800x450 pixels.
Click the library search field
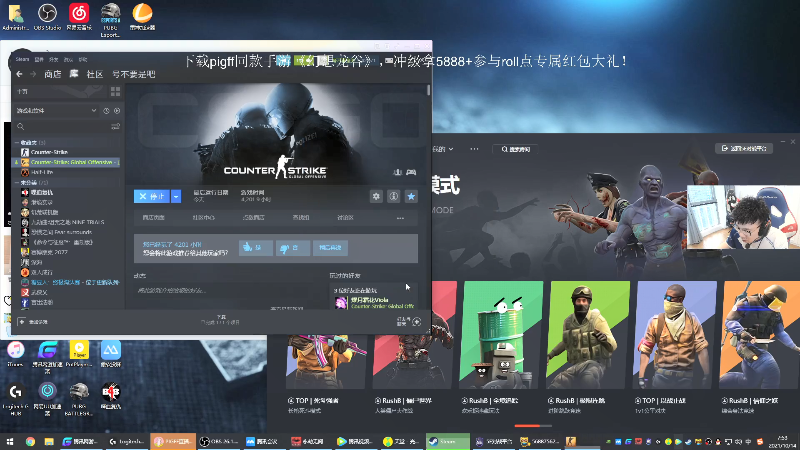pyautogui.click(x=62, y=127)
